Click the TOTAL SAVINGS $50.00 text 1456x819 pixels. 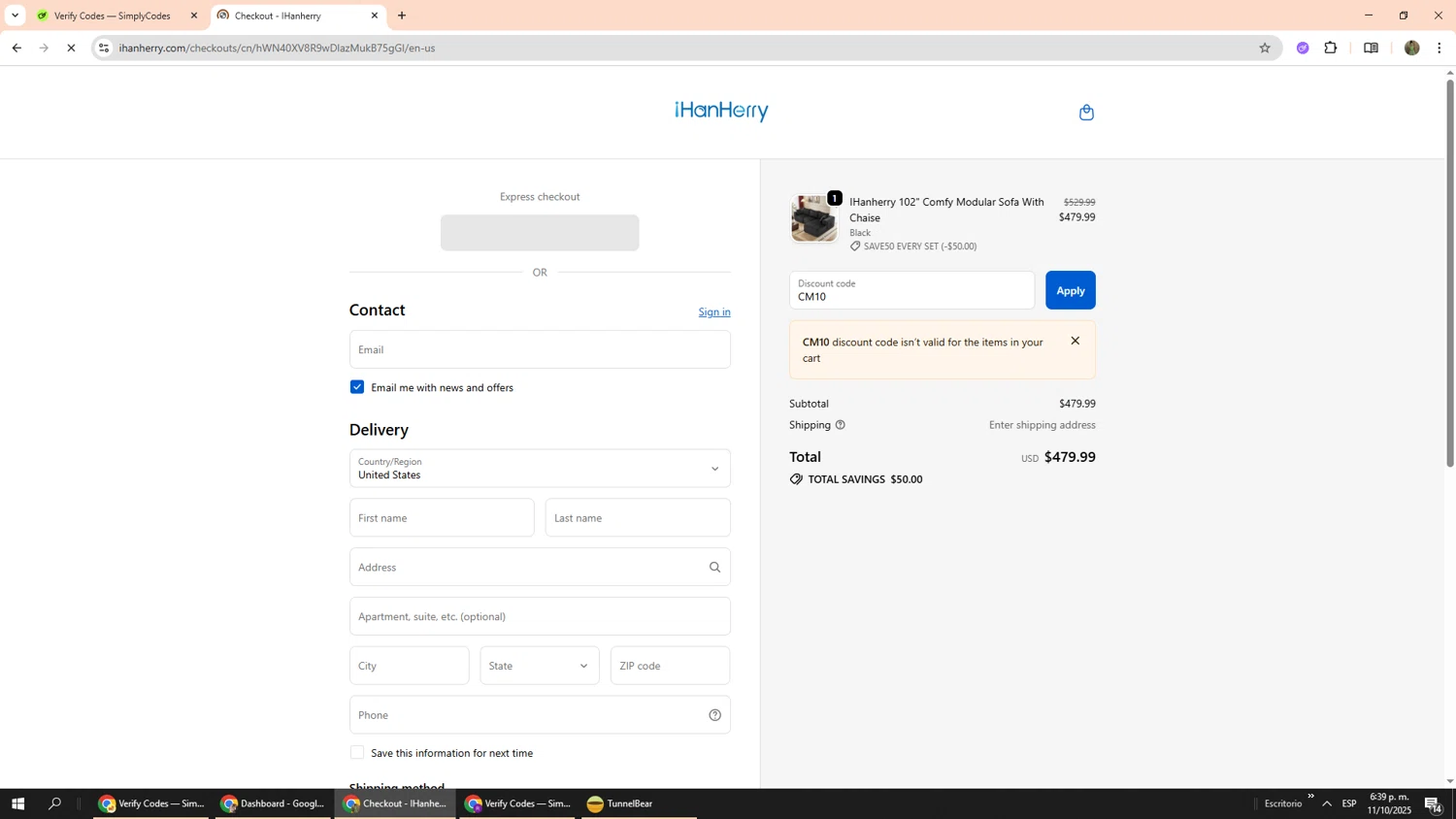[865, 479]
